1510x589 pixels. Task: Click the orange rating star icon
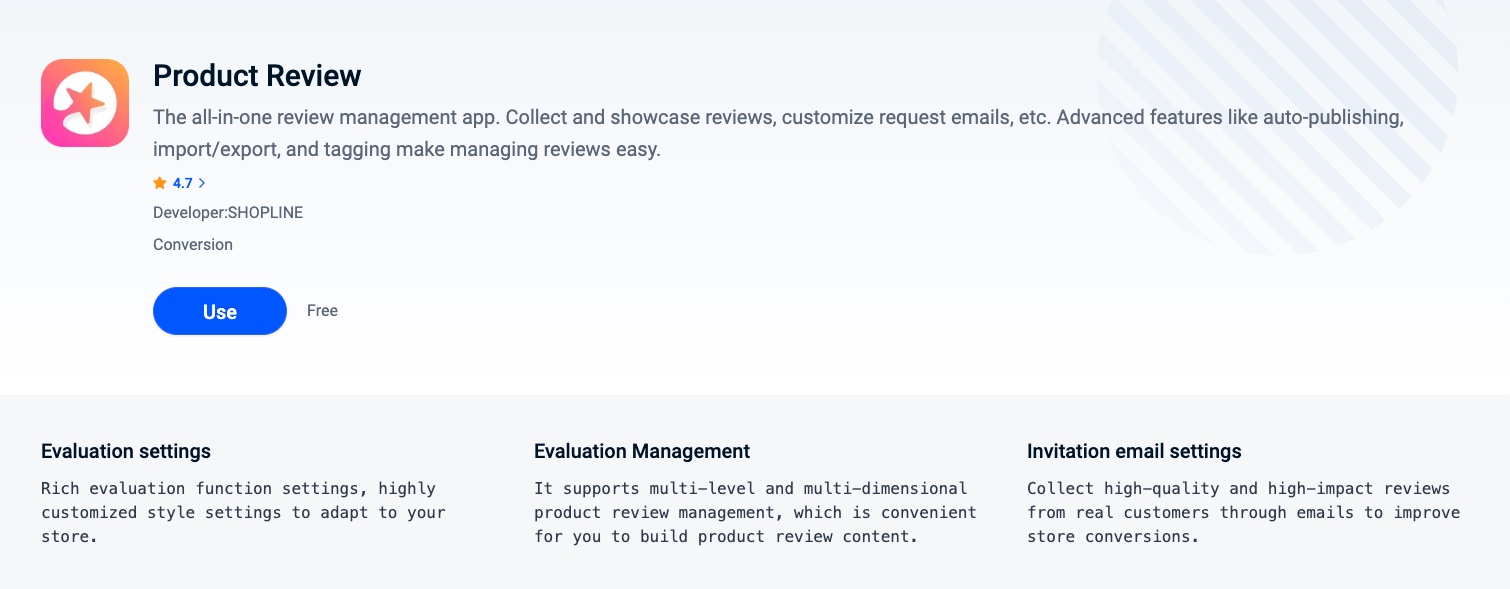160,183
